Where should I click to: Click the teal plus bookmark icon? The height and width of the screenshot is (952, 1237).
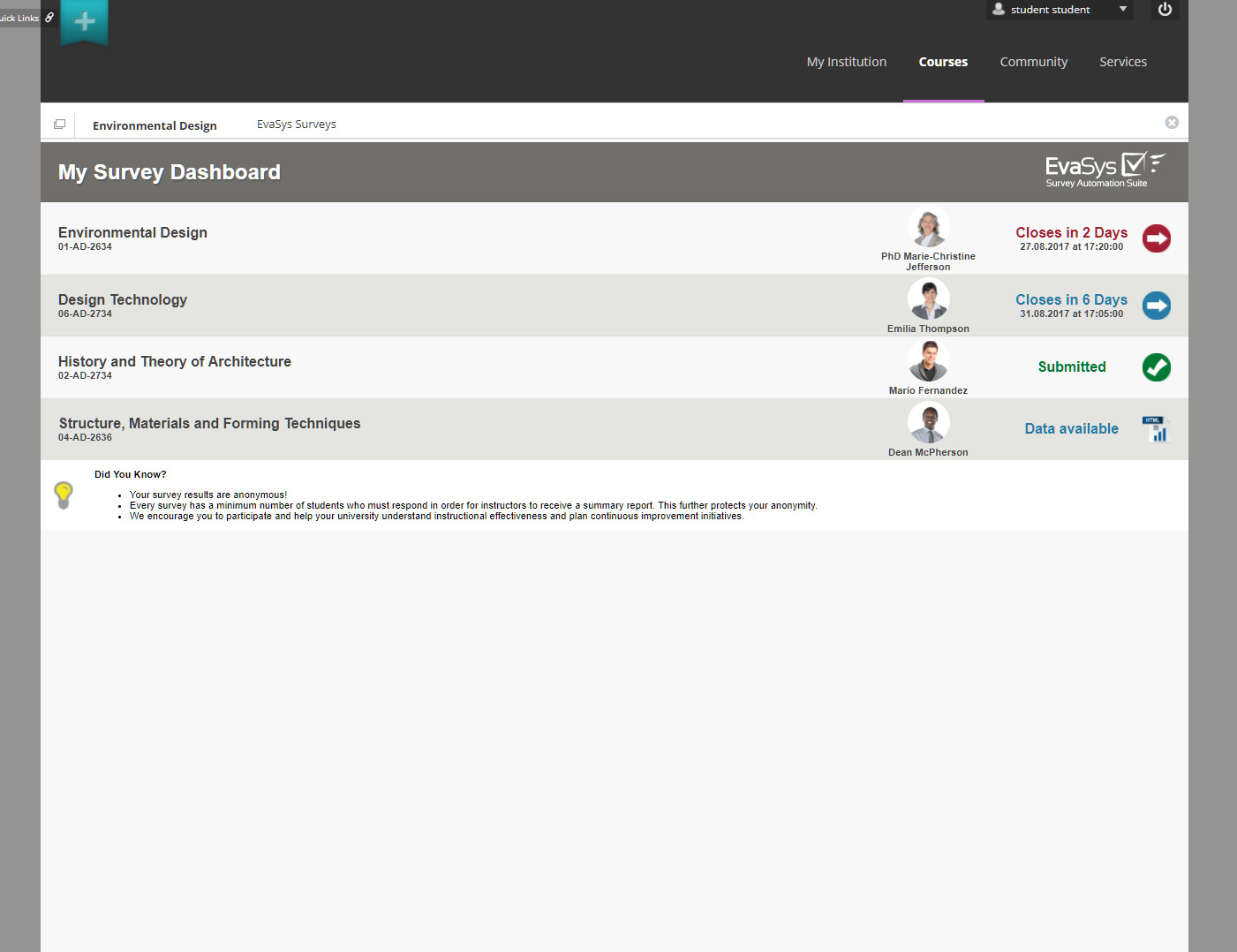click(85, 21)
